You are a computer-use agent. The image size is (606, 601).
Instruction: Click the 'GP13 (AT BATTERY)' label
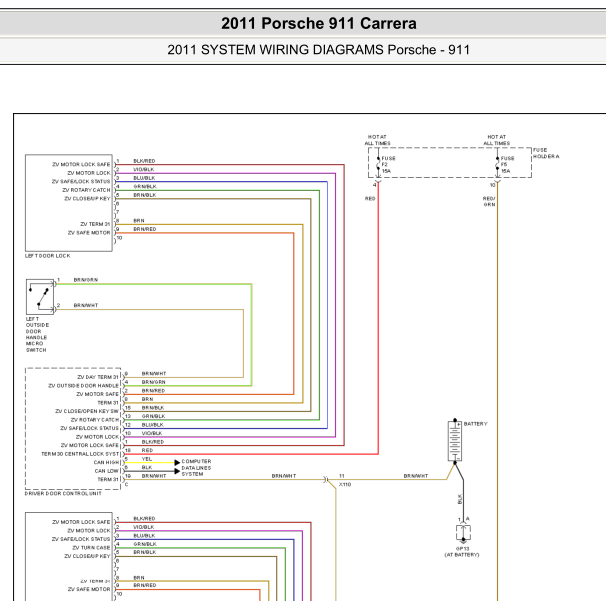tap(462, 552)
